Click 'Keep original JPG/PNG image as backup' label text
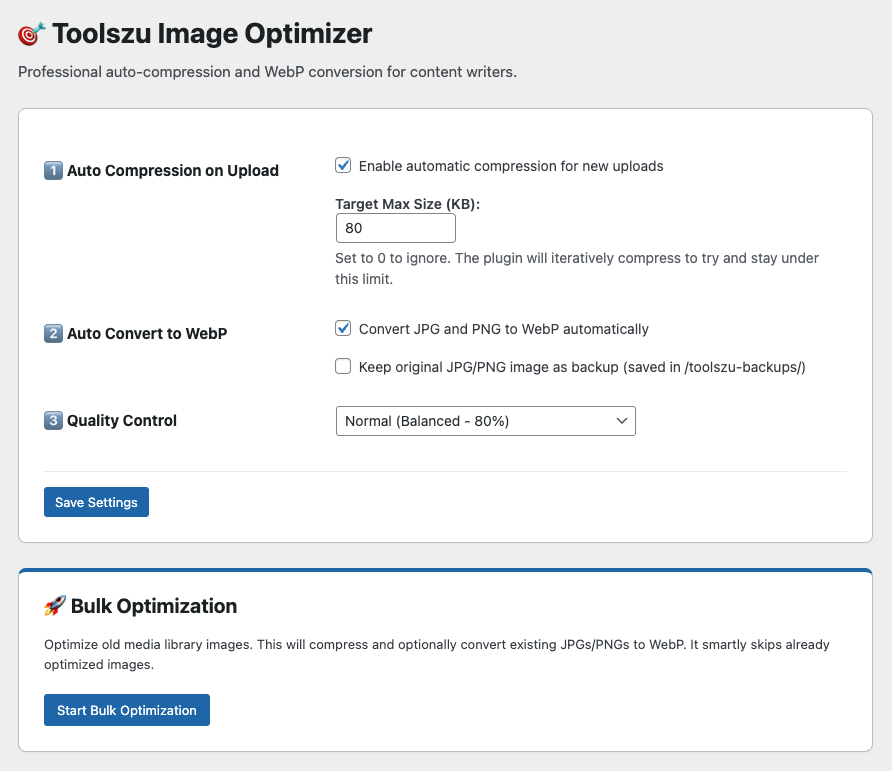The width and height of the screenshot is (892, 771). coord(582,367)
